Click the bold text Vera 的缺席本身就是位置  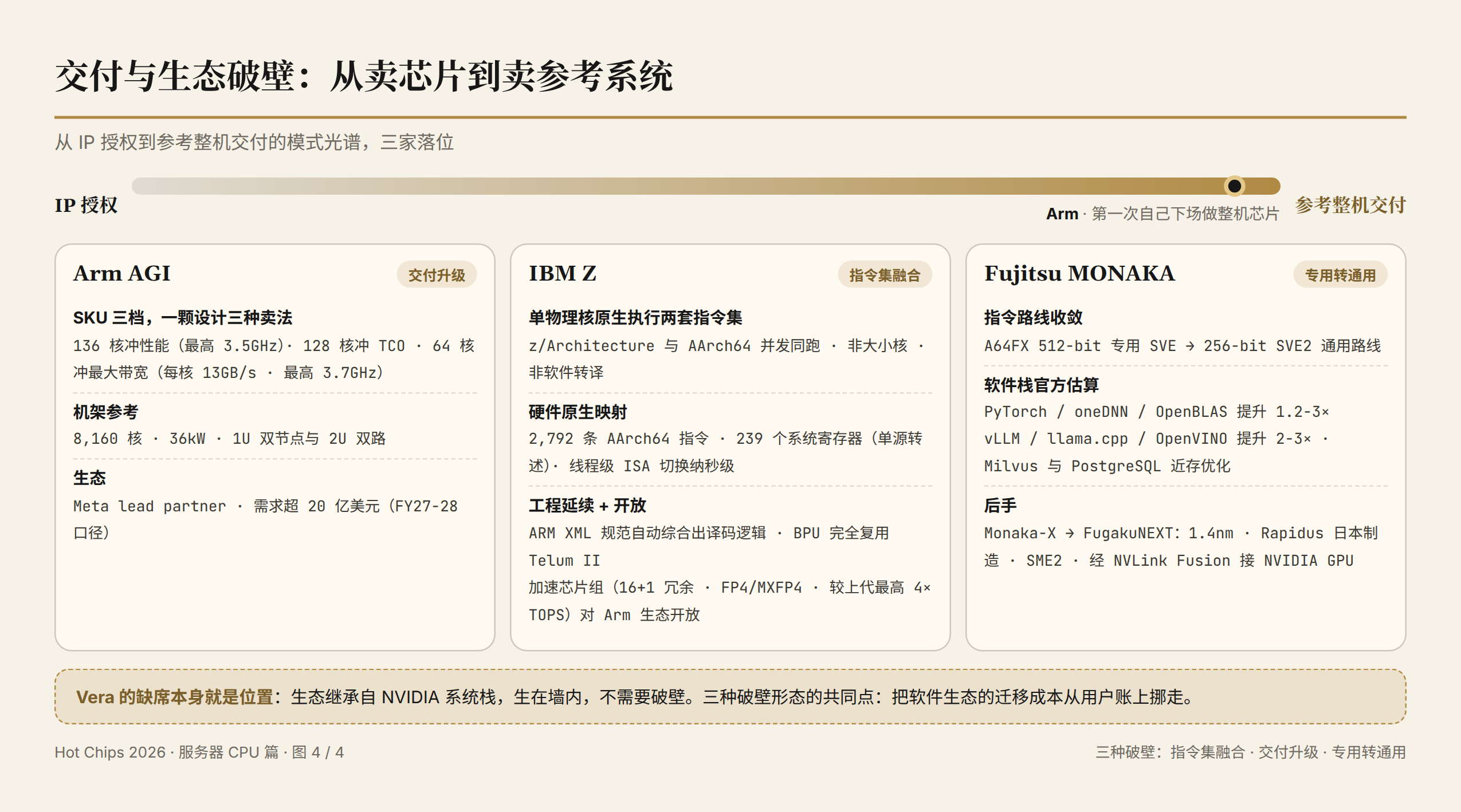[x=175, y=697]
